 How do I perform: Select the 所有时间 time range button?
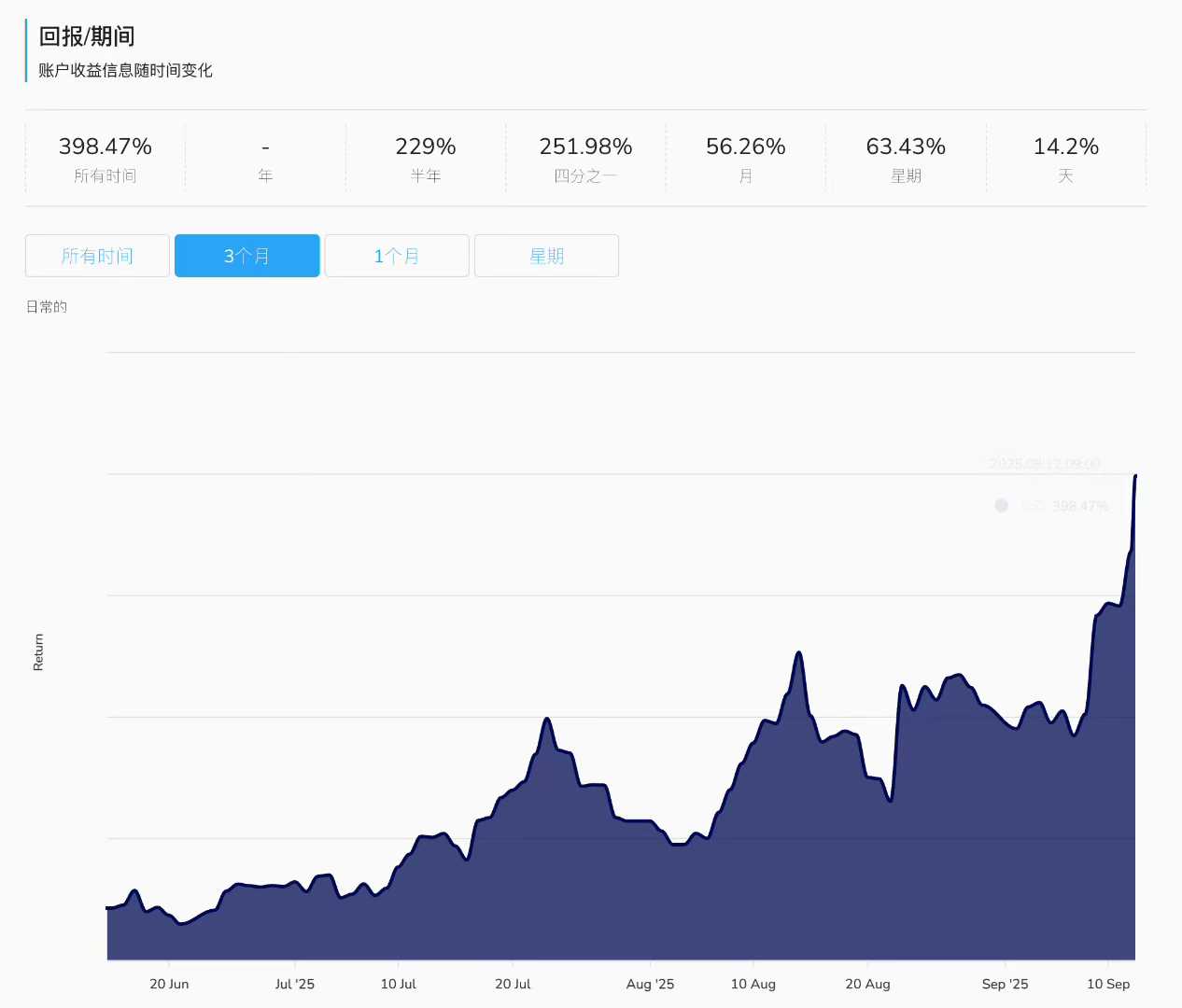97,256
